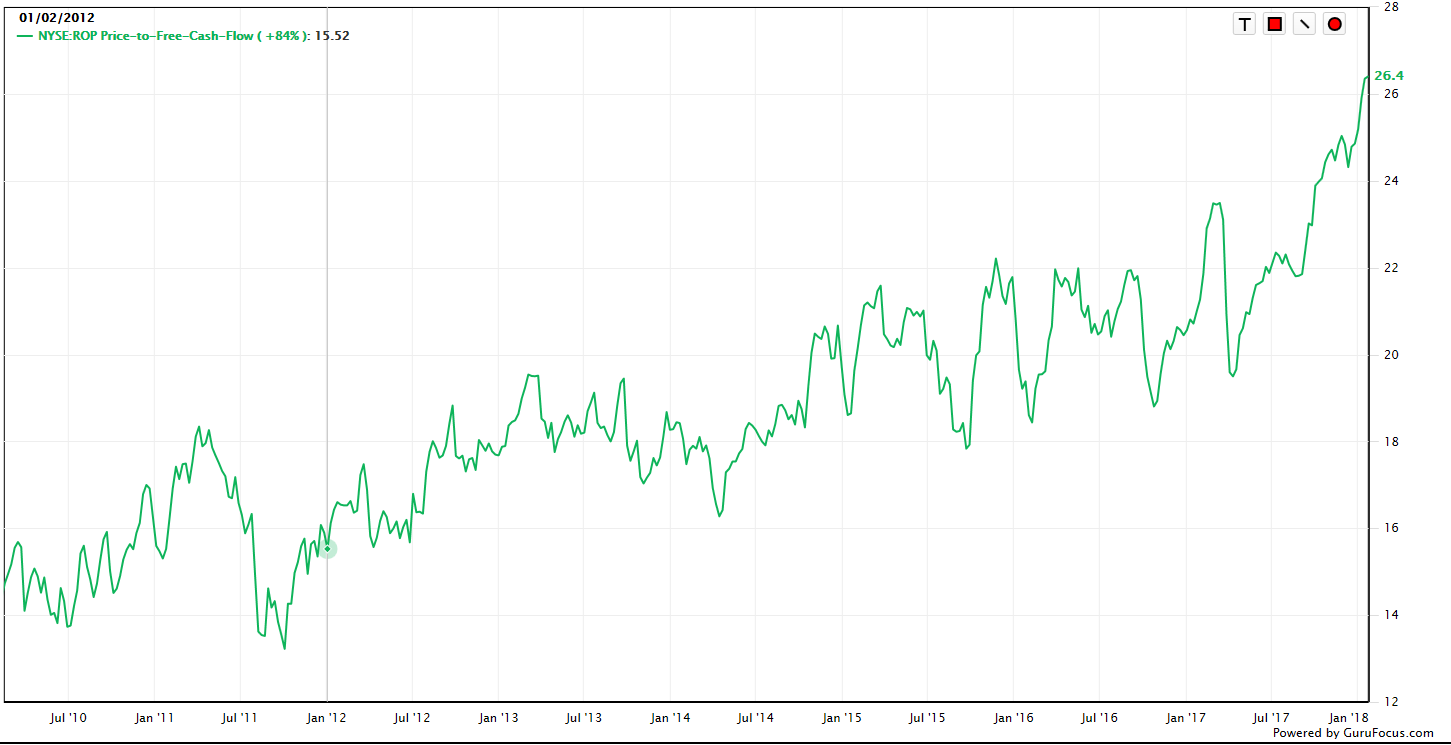
Task: Select the Text annotation tool
Action: pyautogui.click(x=1244, y=24)
